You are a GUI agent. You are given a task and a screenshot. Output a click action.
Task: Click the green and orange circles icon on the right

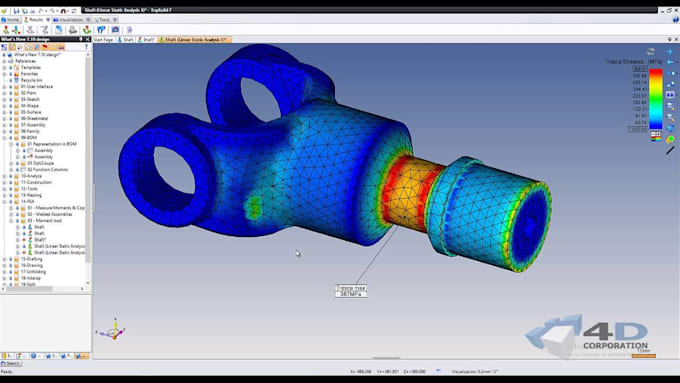point(670,139)
